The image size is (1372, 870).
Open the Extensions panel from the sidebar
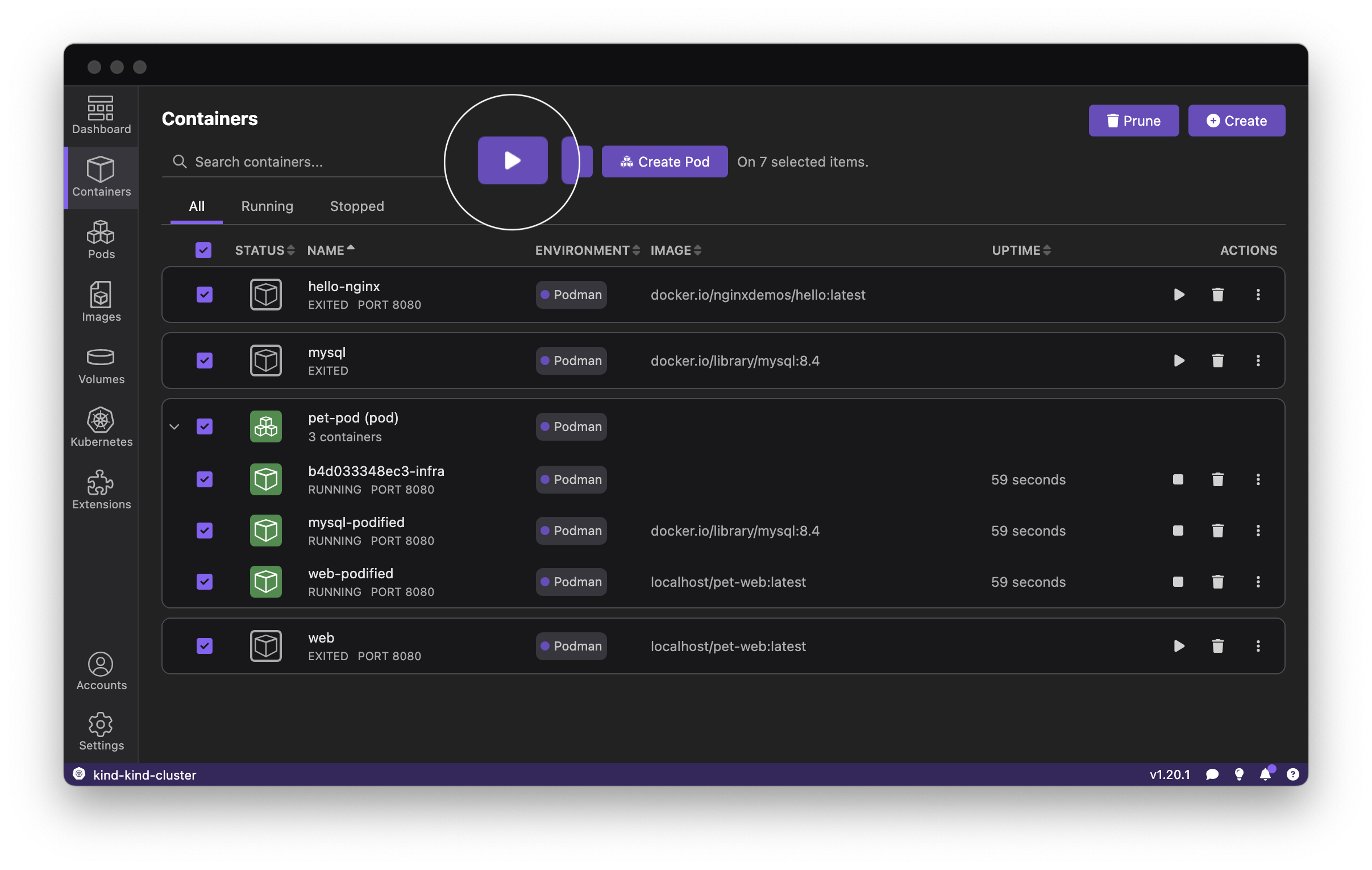coord(100,489)
